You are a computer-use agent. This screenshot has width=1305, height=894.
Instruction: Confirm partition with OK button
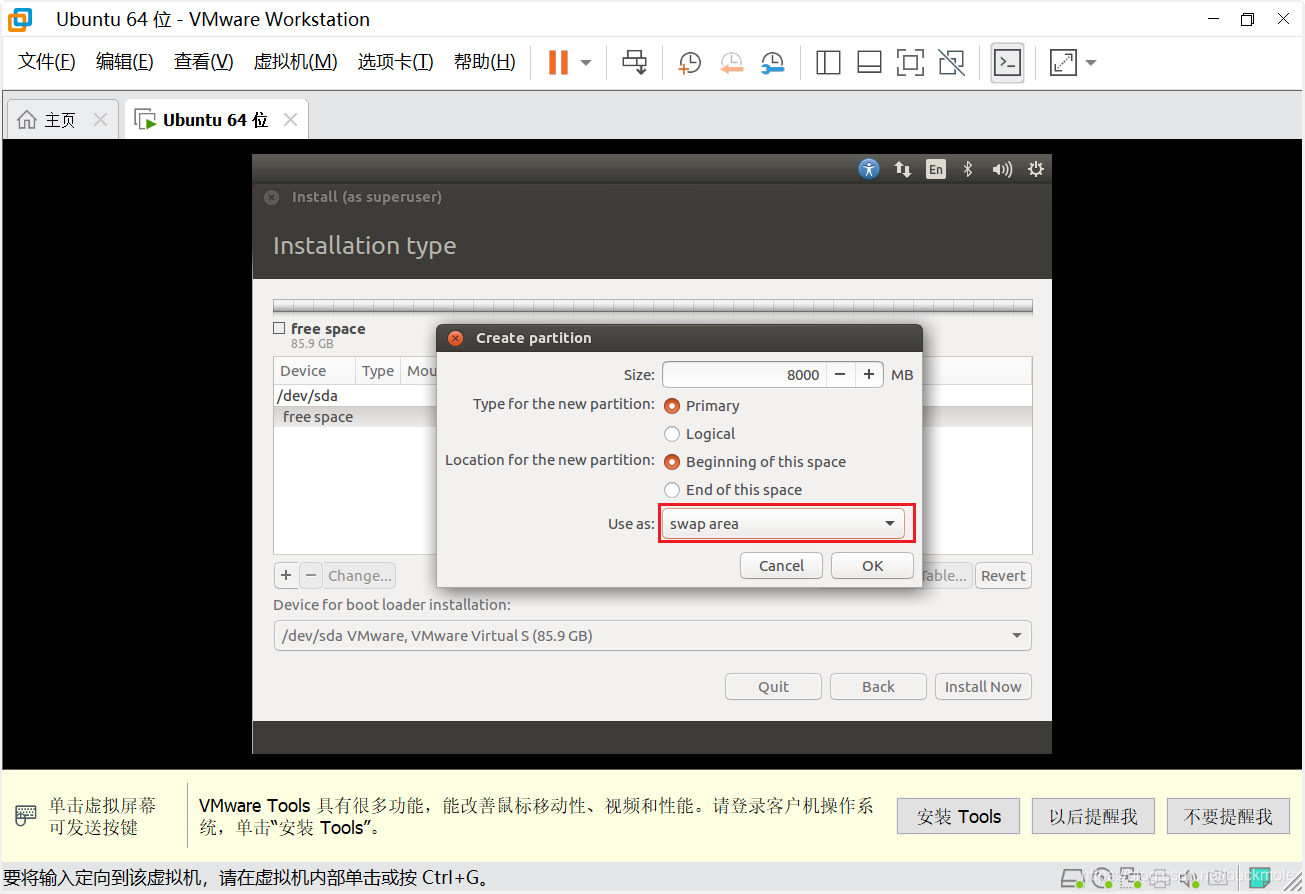[872, 566]
